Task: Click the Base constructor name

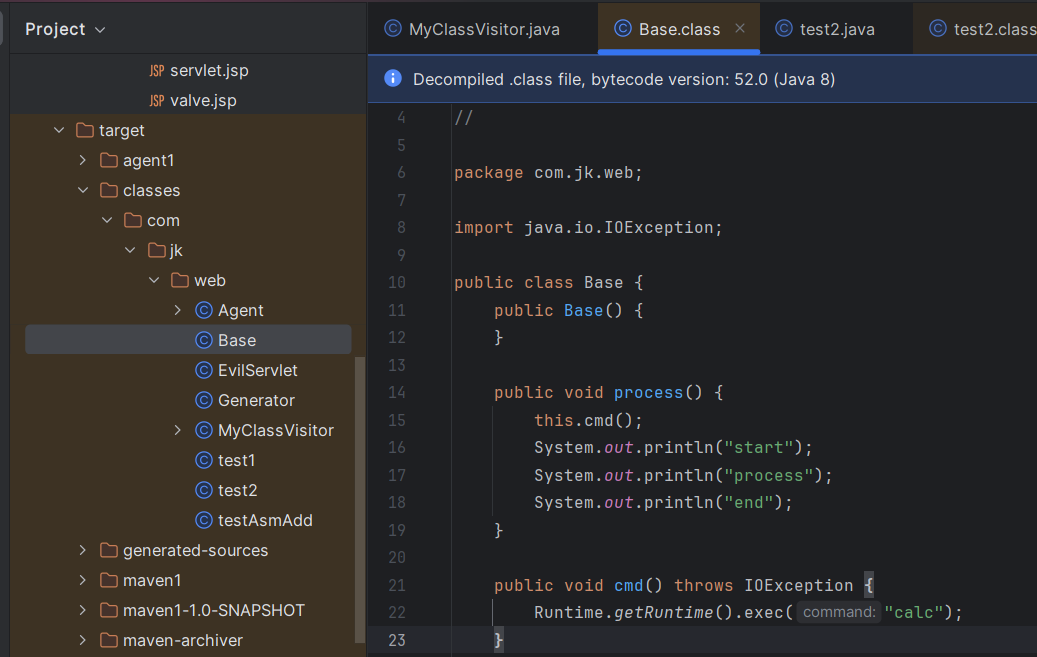Action: click(583, 310)
